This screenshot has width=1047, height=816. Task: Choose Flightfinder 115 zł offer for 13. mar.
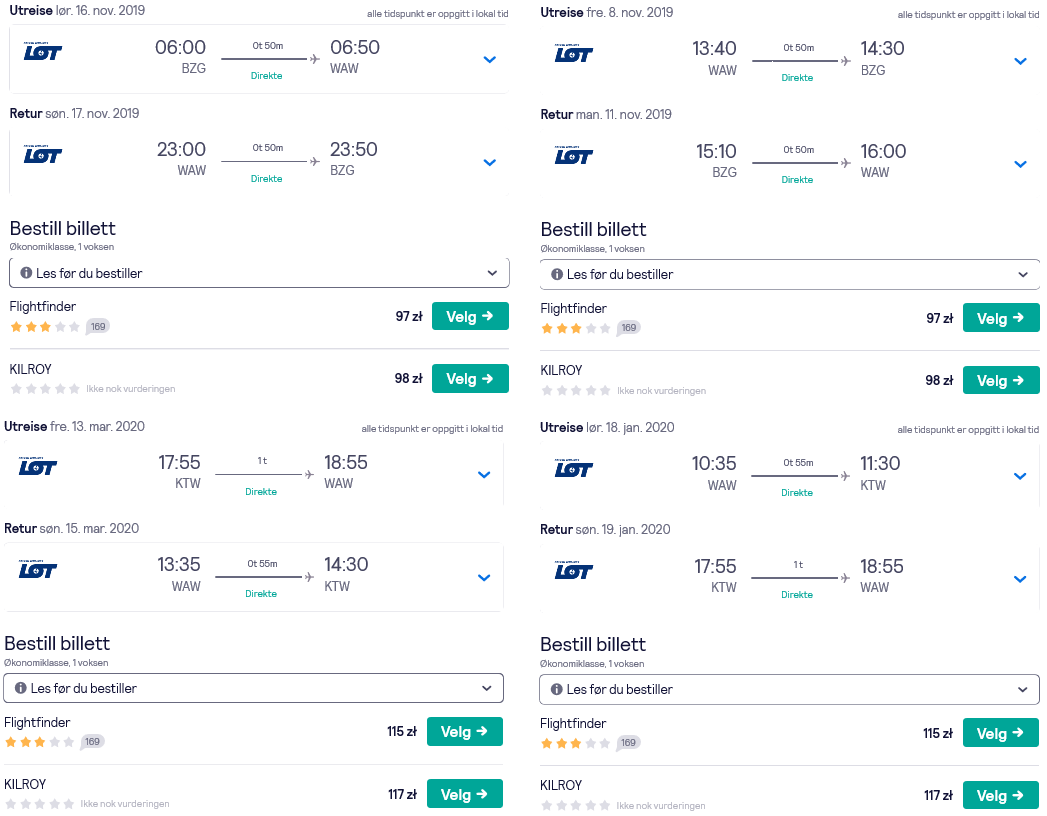coord(465,731)
